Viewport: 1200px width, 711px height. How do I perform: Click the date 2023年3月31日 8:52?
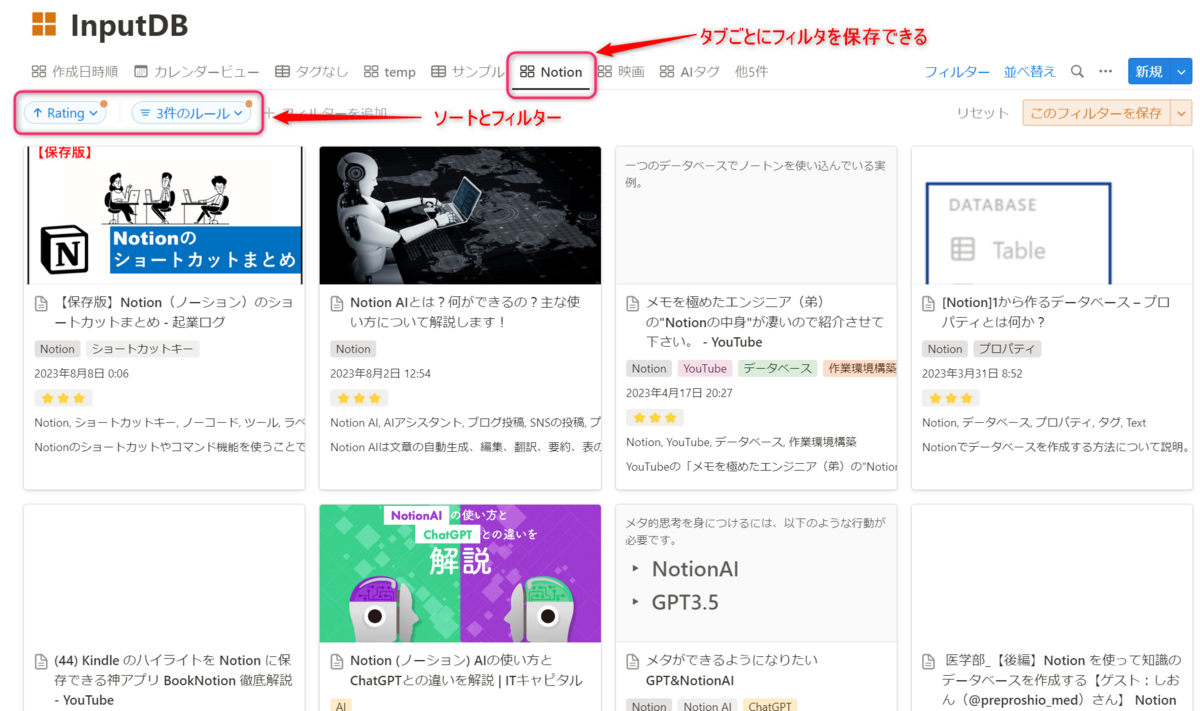tap(972, 374)
